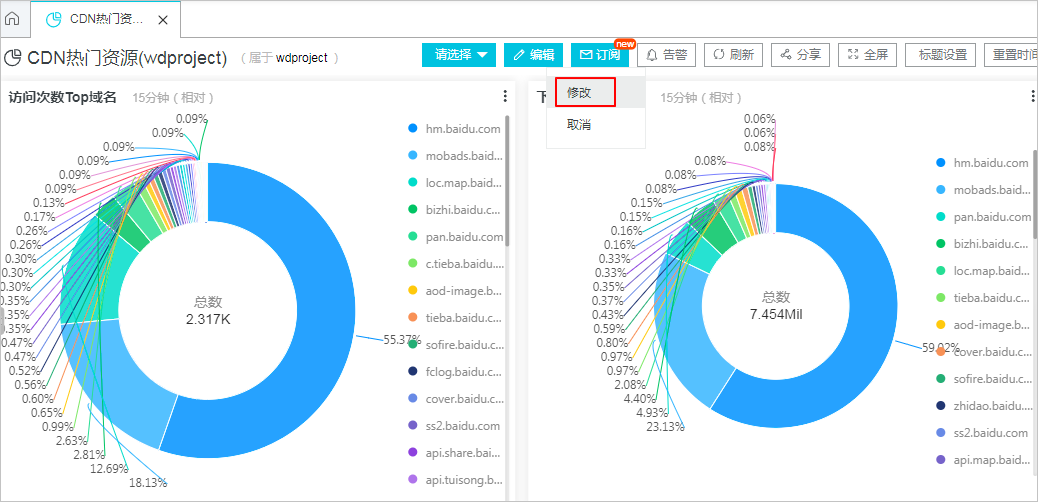Click the 分享 share button
This screenshot has height=502, width=1038.
[x=800, y=55]
